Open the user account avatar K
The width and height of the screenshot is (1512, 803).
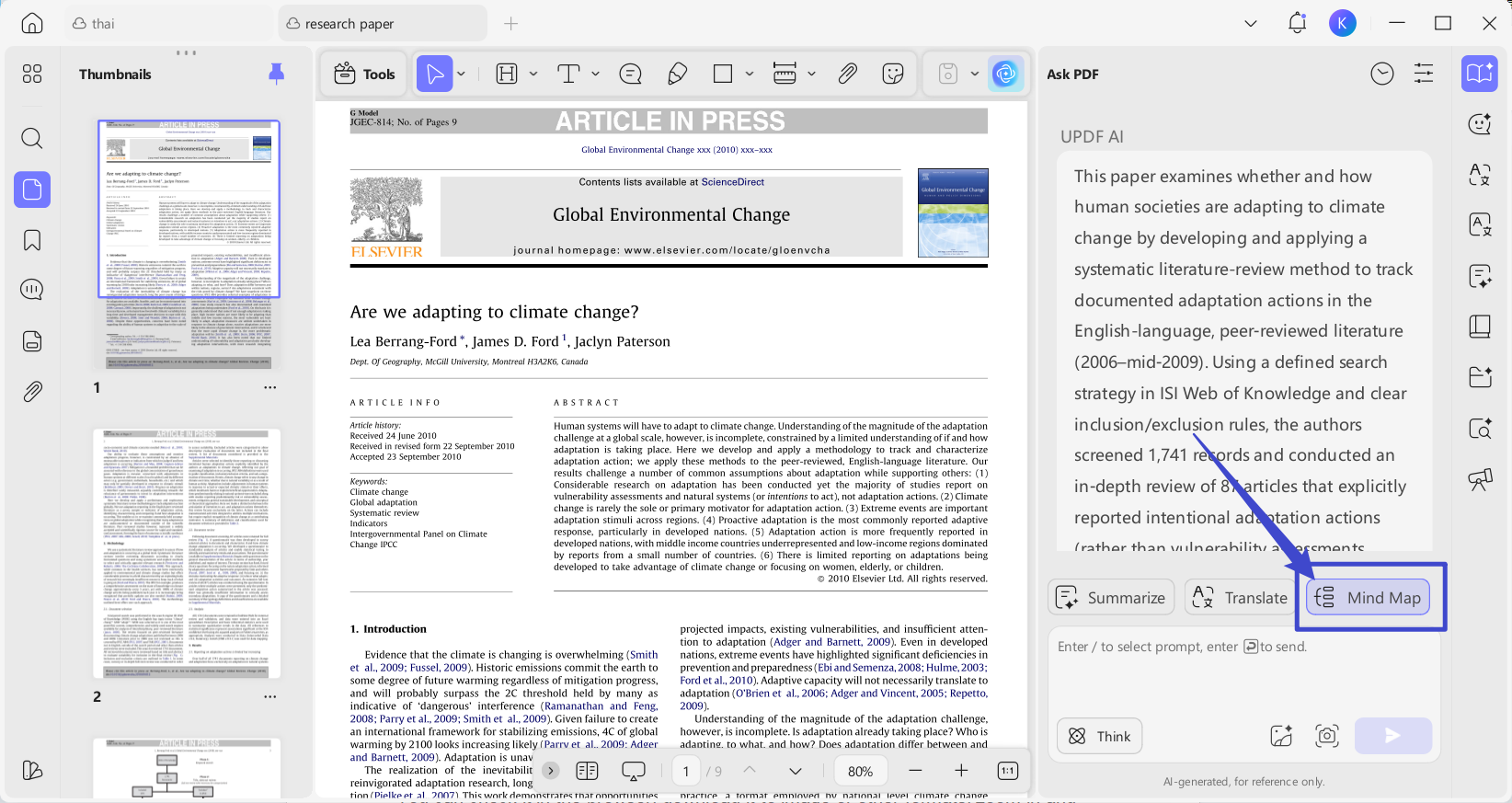click(1343, 23)
